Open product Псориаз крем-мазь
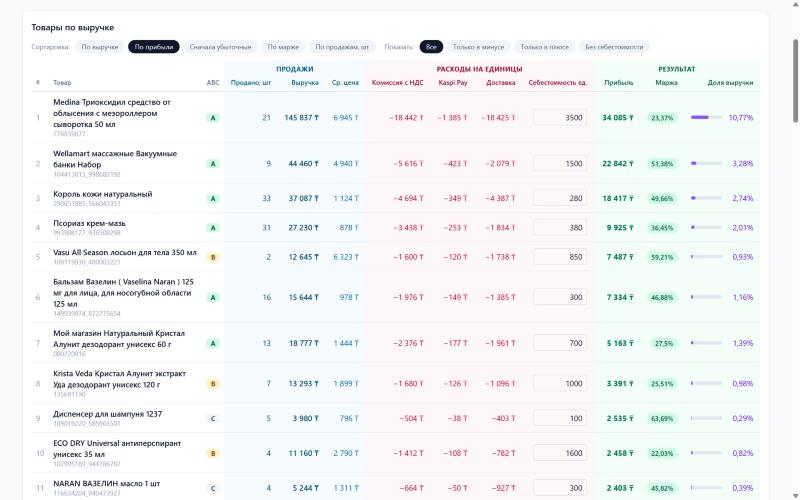Viewport: 800px width, 500px height. 89,223
